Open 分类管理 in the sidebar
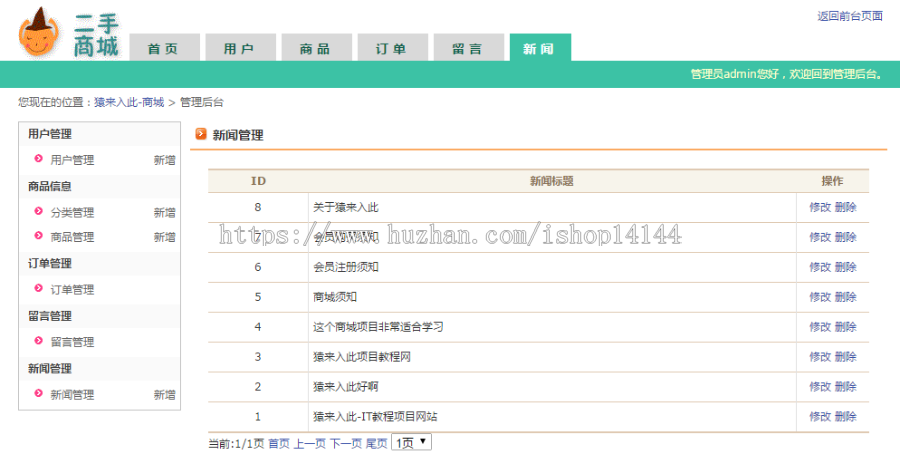Screen dimensions: 900x464 72,212
